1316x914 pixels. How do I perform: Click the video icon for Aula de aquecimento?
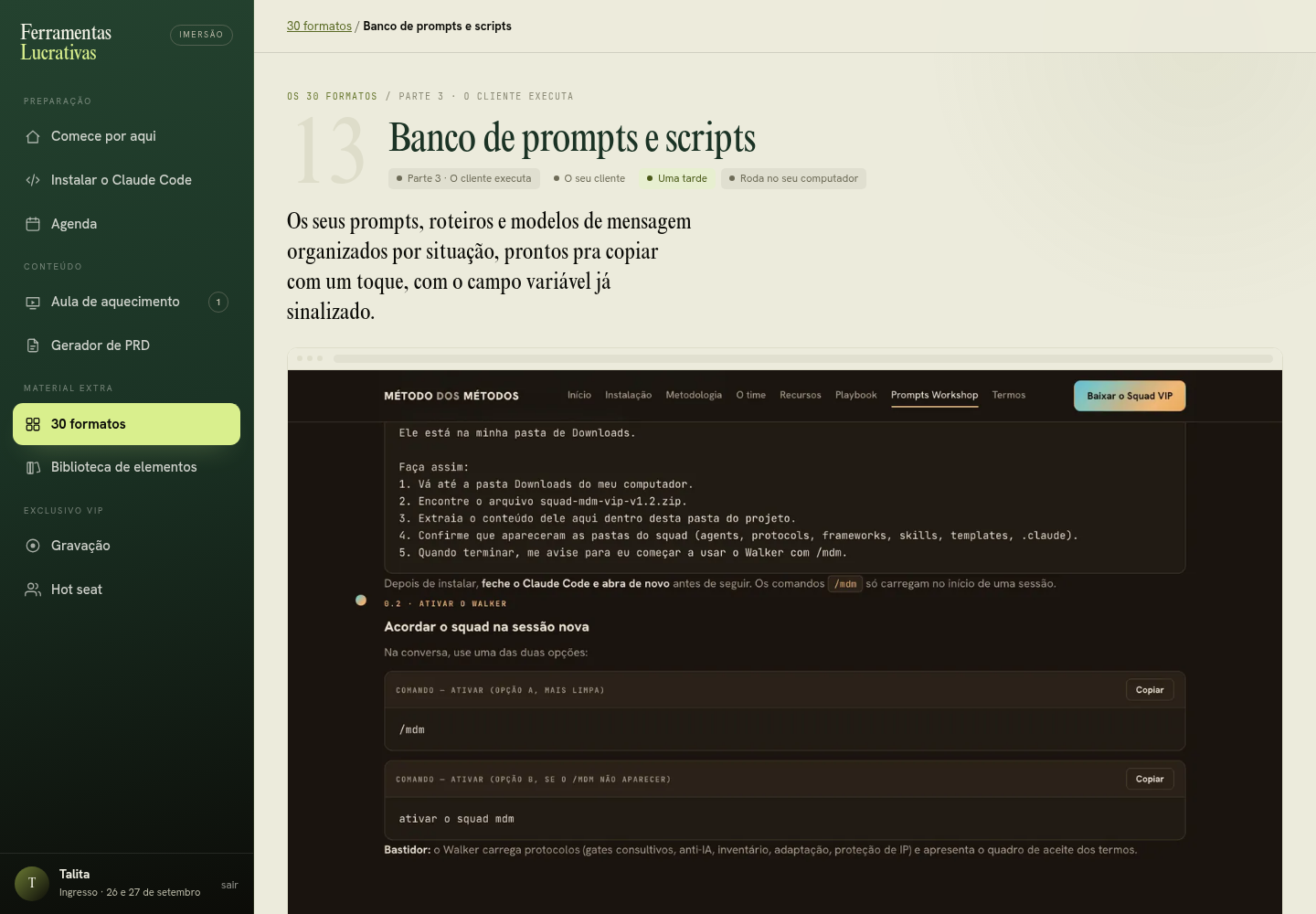(33, 303)
